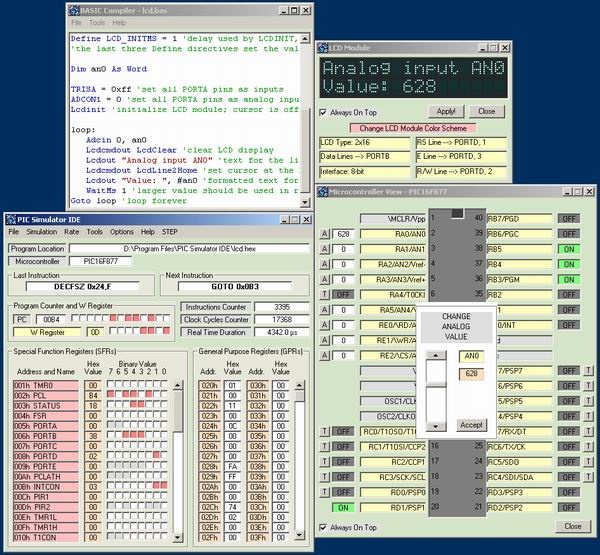
Task: Open Tools menu in BASIC Compiler window
Action: pyautogui.click(x=97, y=21)
